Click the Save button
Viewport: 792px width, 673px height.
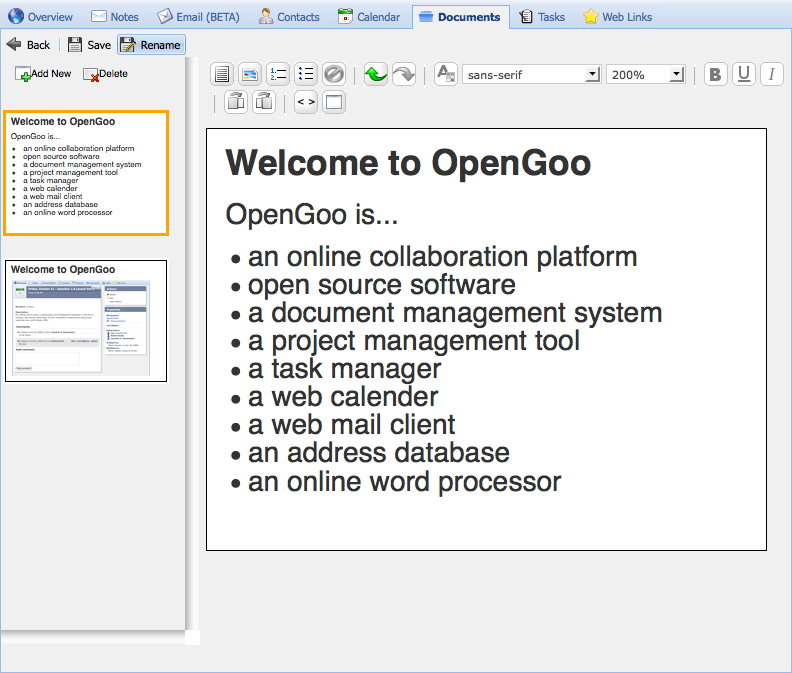(89, 45)
